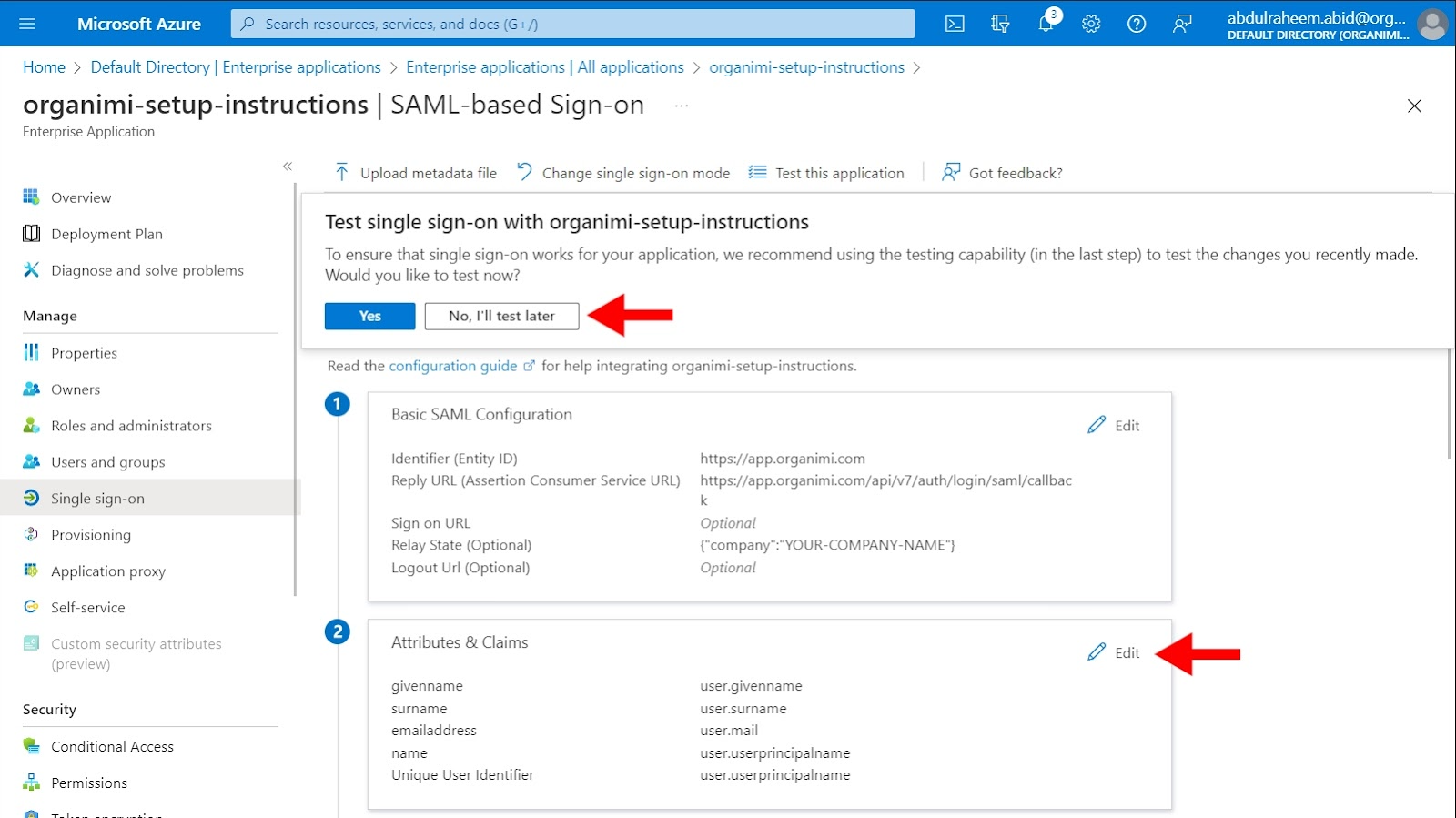The width and height of the screenshot is (1456, 818).
Task: Open the organimi-setup-instructions breadcrumb
Action: (x=807, y=67)
